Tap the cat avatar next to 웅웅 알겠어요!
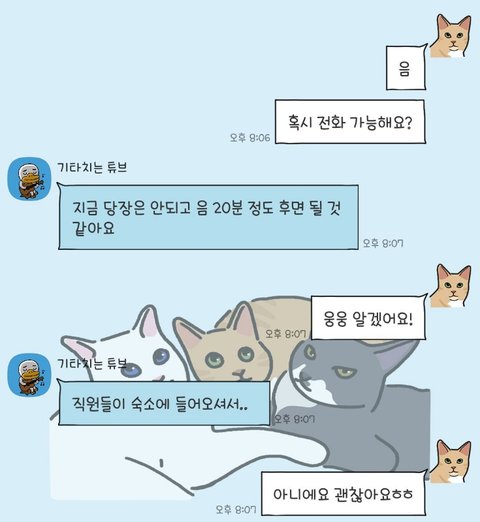The height and width of the screenshot is (522, 480). tap(451, 286)
